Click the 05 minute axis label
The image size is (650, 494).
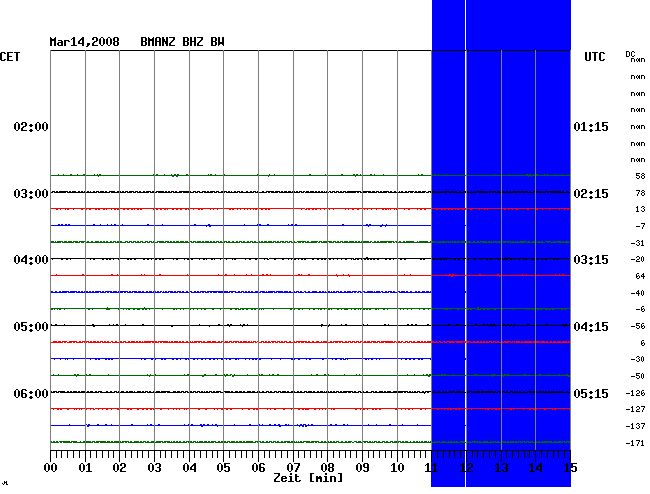point(223,468)
